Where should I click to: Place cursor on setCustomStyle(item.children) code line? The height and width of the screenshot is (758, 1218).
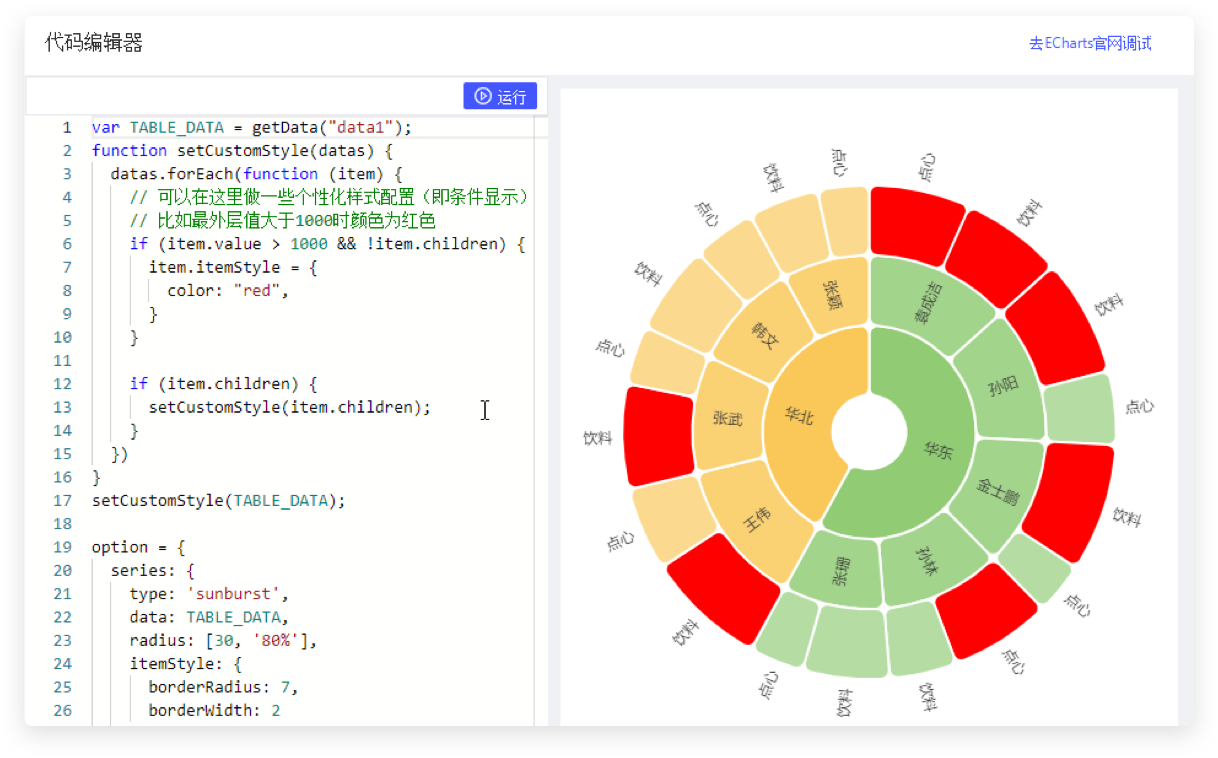(x=289, y=407)
